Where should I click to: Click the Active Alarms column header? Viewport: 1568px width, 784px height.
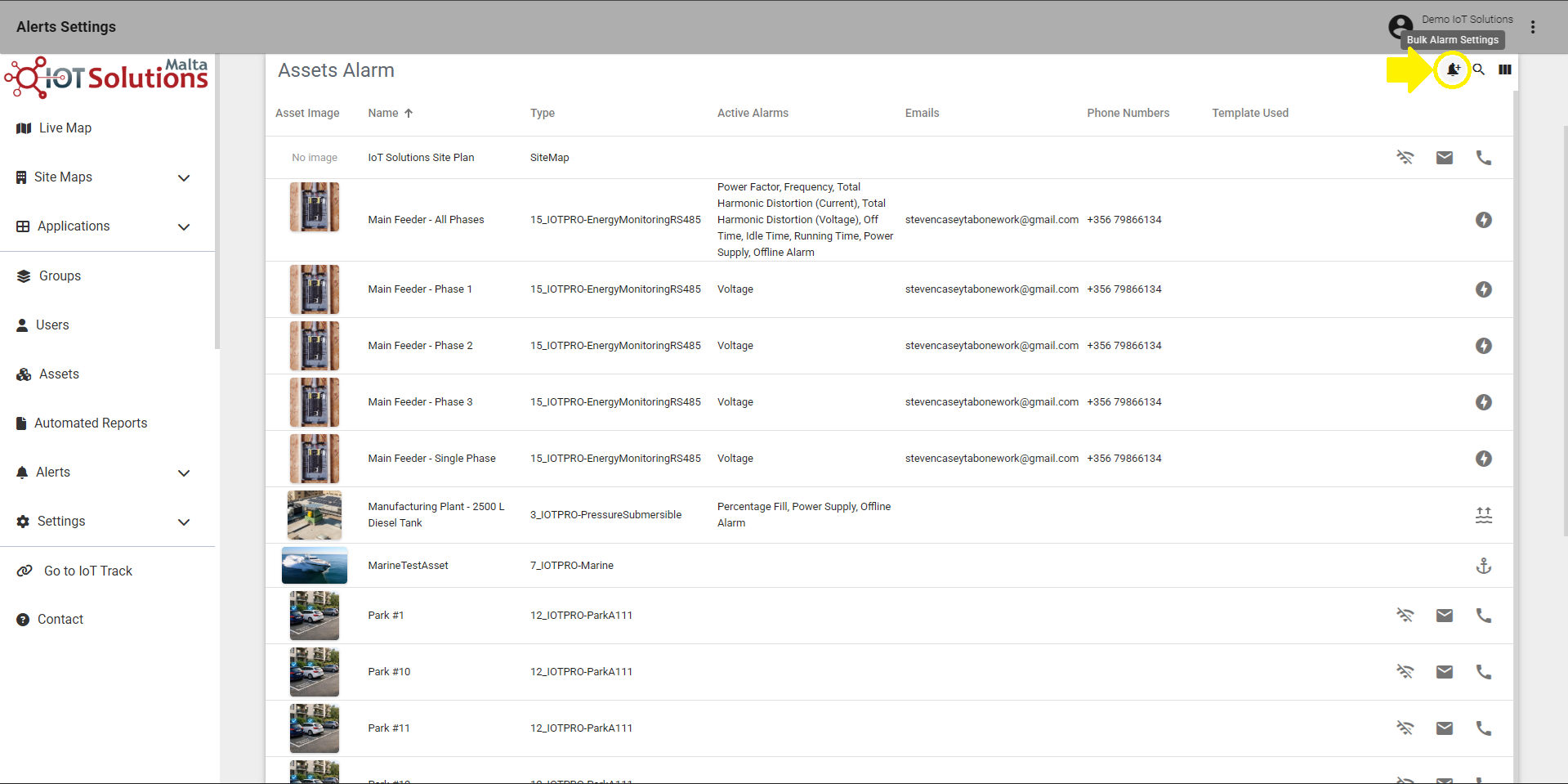(753, 113)
